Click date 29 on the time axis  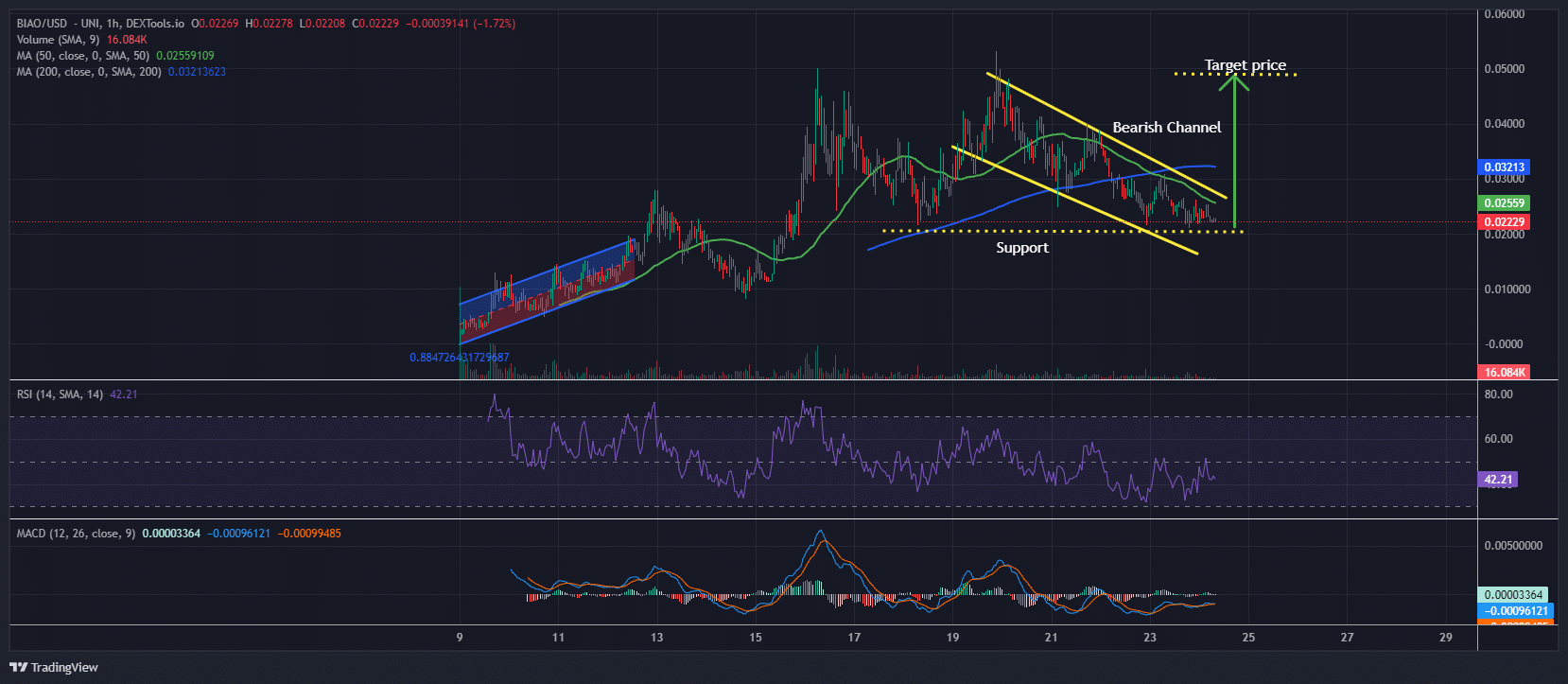pos(1446,638)
